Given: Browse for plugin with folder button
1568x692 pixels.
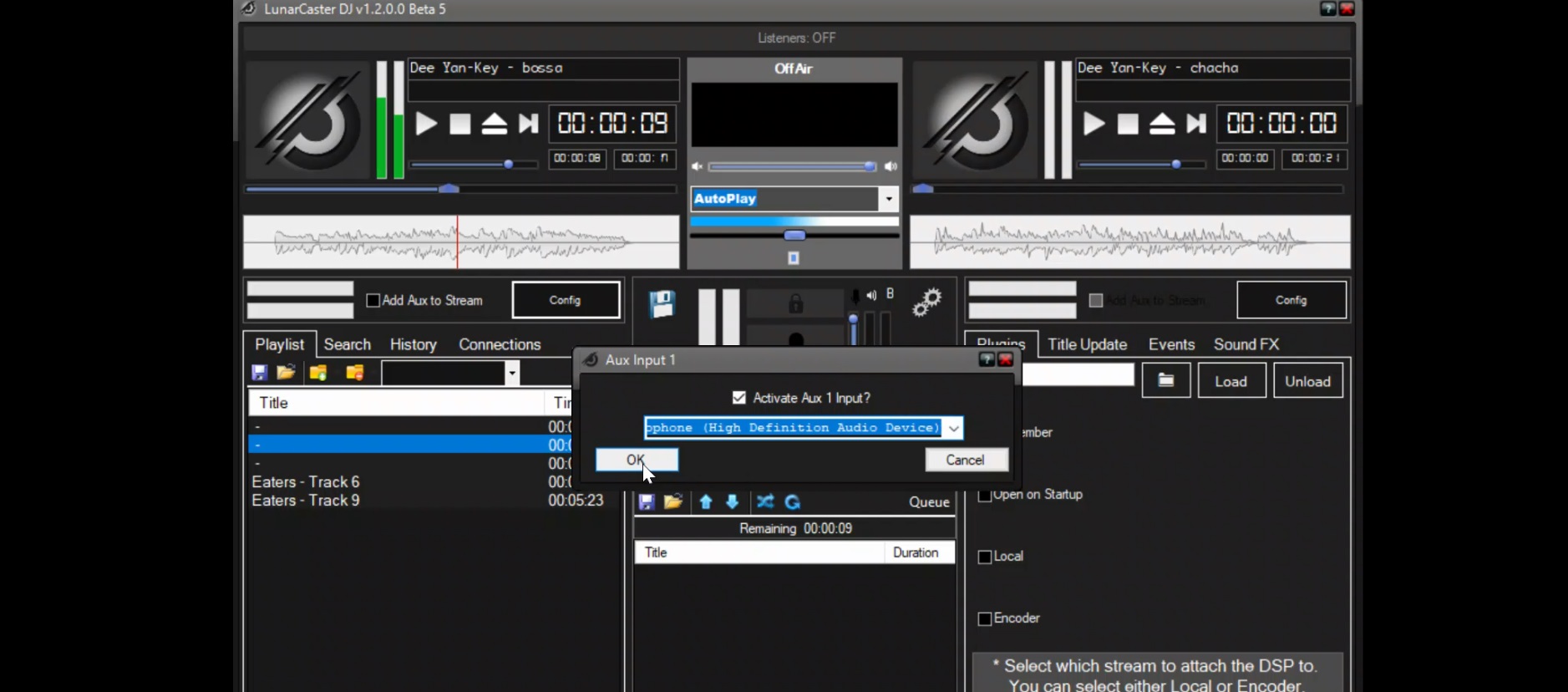Looking at the screenshot, I should pos(1166,381).
